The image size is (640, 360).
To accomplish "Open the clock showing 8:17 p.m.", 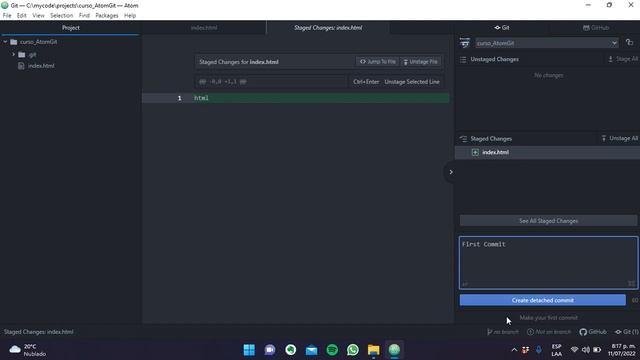I will click(x=623, y=350).
